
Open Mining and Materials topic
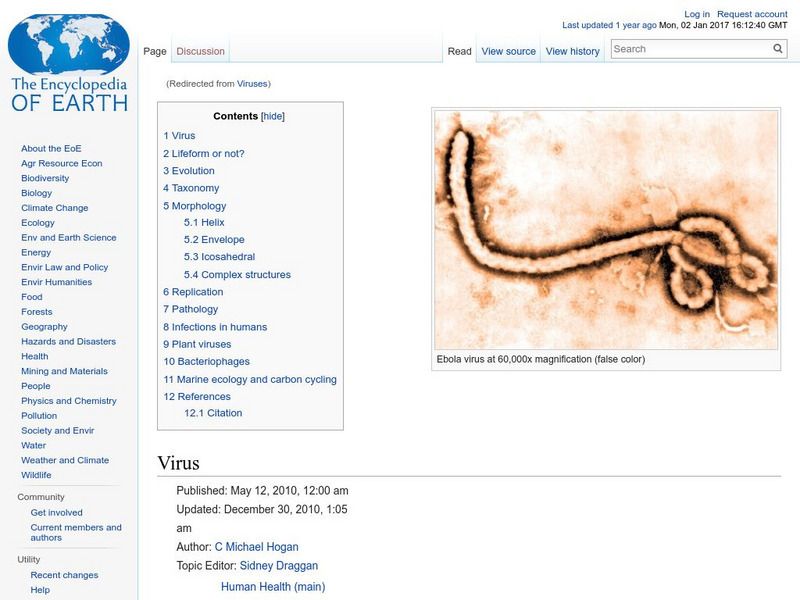pyautogui.click(x=64, y=371)
